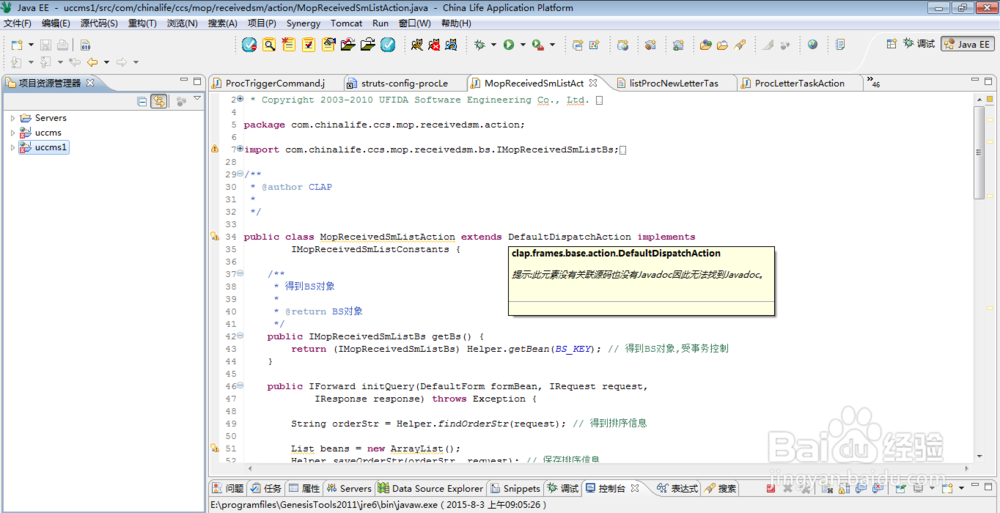Switch to the Java EE perspective
The width and height of the screenshot is (1000, 513).
(967, 44)
